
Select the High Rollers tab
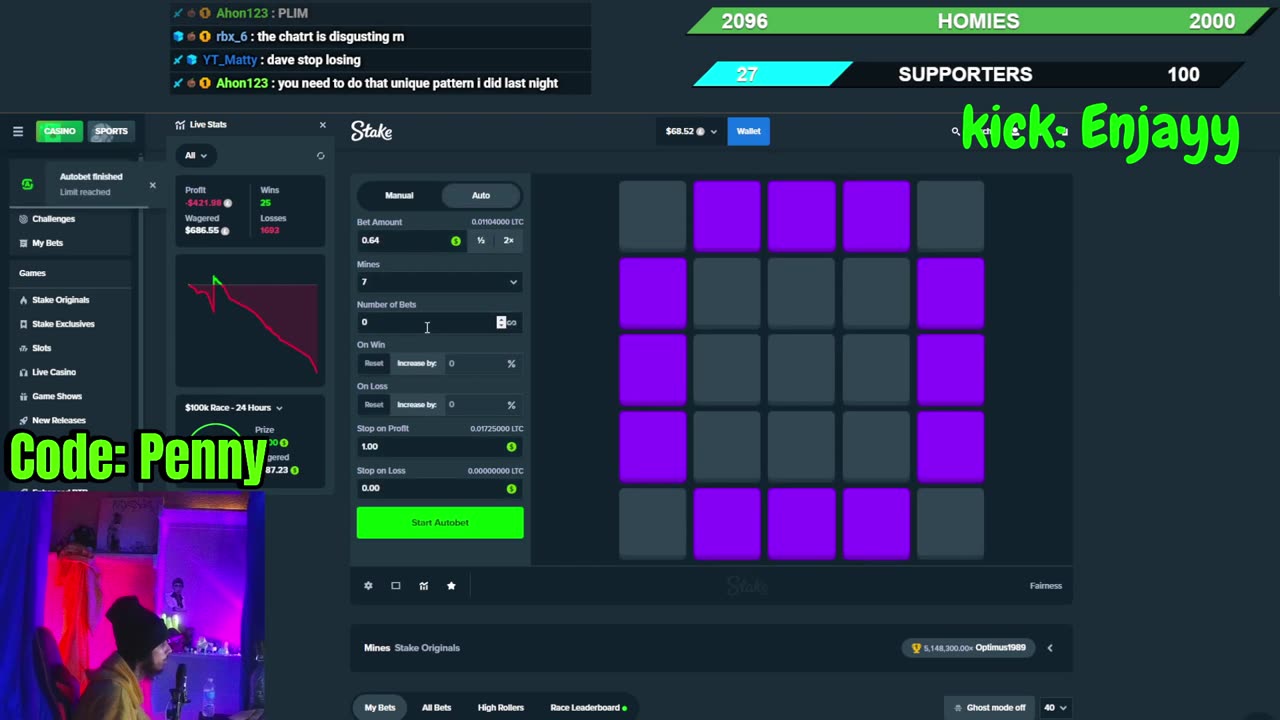(x=501, y=708)
